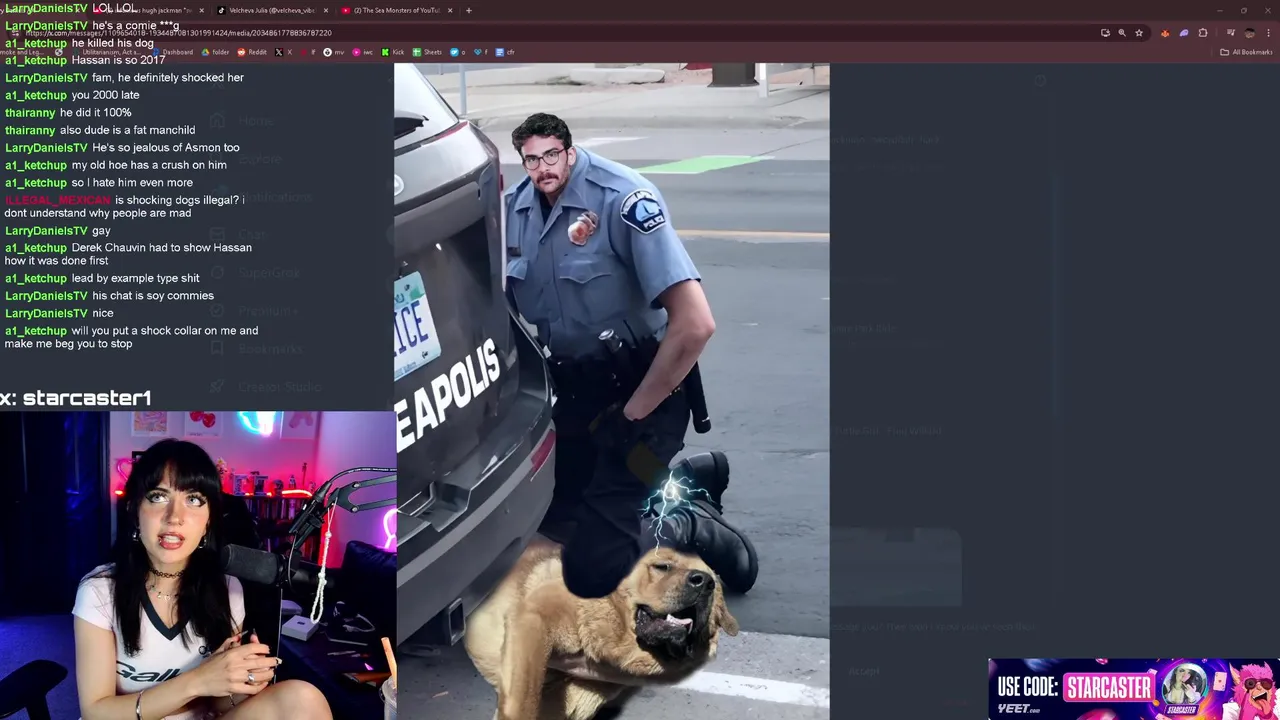Open the Kick bookmark
Image resolution: width=1280 pixels, height=720 pixels.
[x=393, y=52]
